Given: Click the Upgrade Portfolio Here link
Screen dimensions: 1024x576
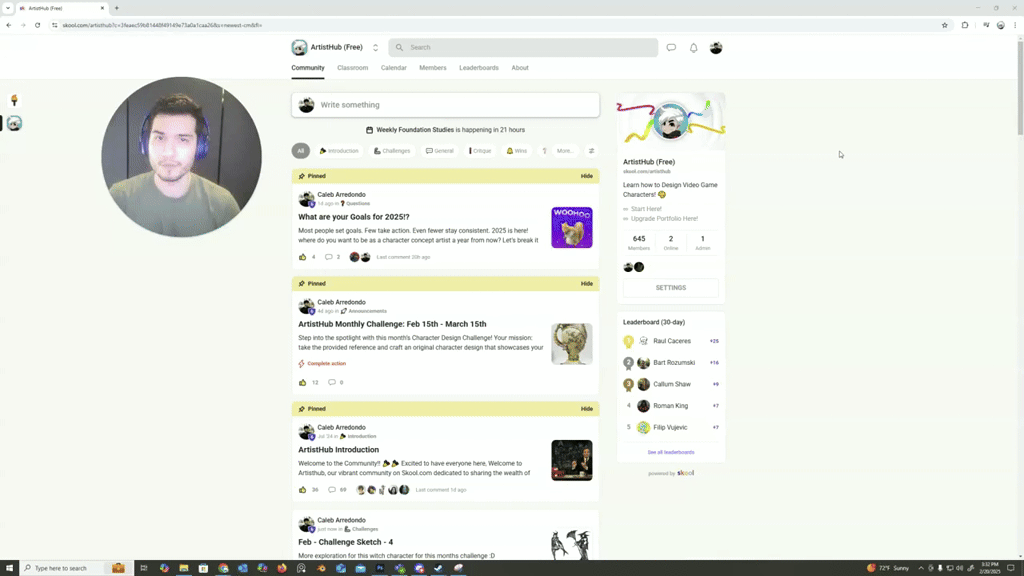Looking at the screenshot, I should click(664, 219).
